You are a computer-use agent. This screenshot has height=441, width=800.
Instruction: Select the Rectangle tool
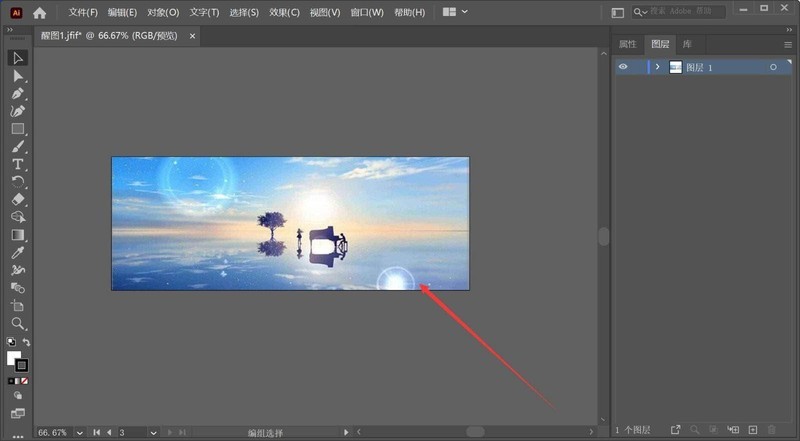point(18,129)
